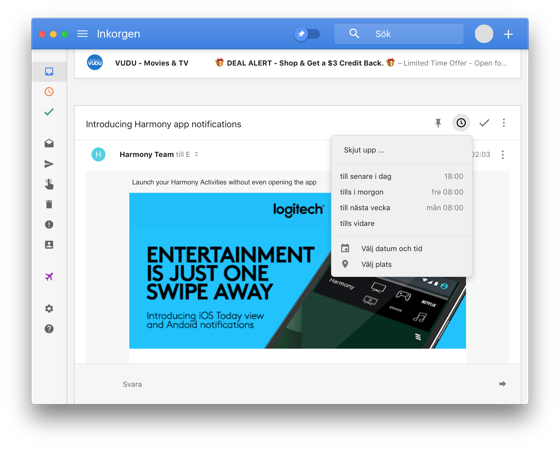Image resolution: width=560 pixels, height=449 pixels.
Task: Open Spam exclamation icon in sidebar
Action: (x=49, y=225)
